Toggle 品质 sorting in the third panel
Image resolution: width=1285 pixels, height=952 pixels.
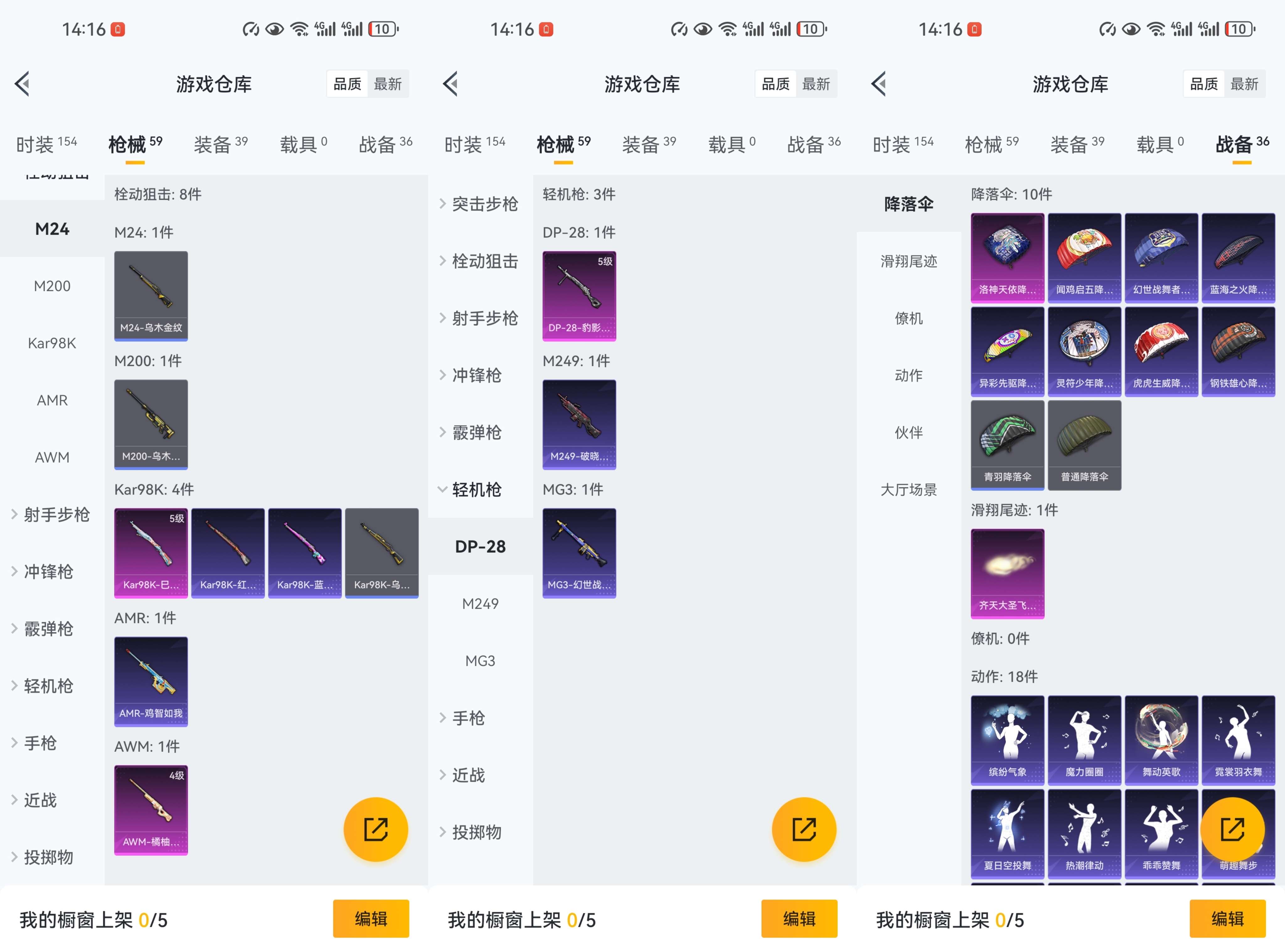point(1203,83)
